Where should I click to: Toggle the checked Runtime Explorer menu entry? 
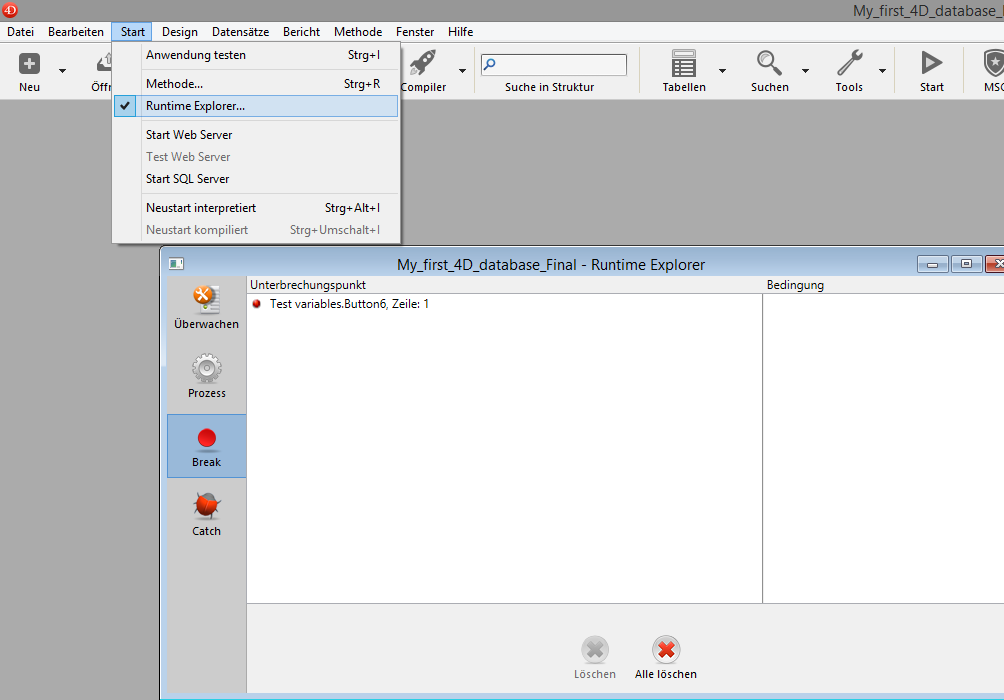[195, 106]
